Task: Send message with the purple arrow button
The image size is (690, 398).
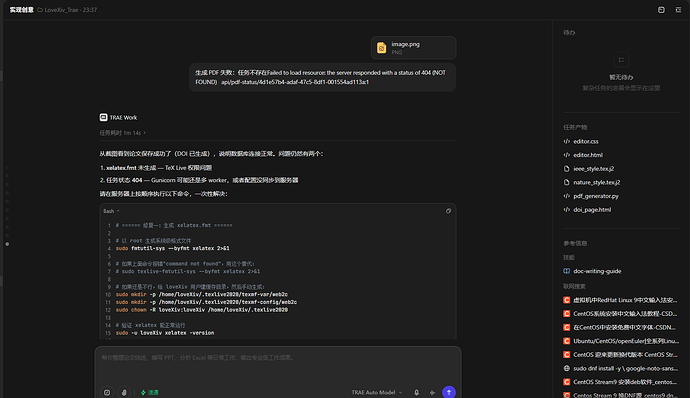Action: [449, 392]
